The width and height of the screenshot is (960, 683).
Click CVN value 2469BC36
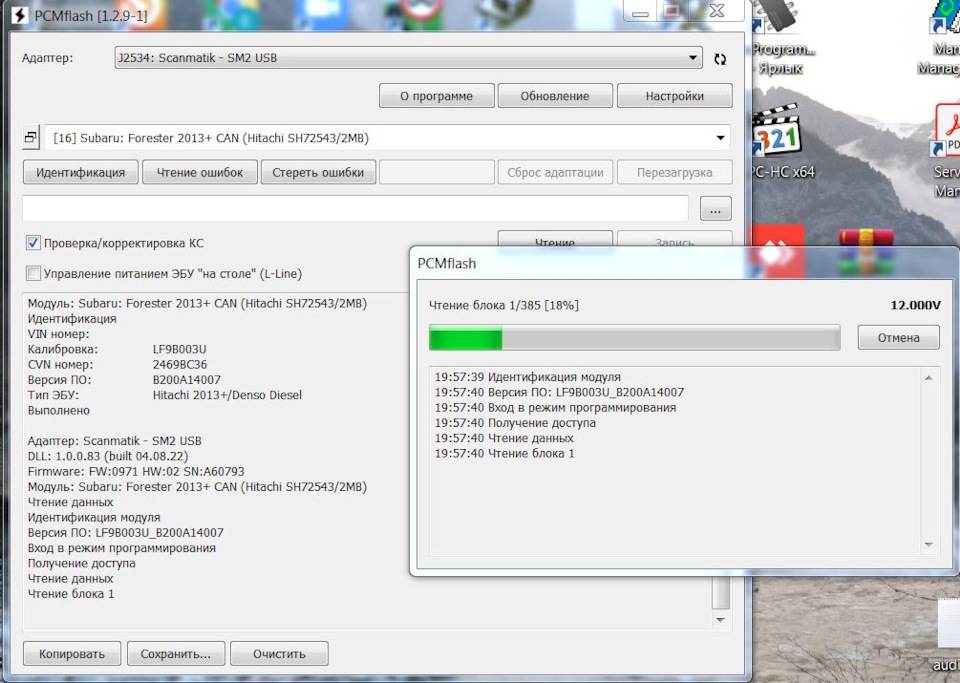click(180, 365)
